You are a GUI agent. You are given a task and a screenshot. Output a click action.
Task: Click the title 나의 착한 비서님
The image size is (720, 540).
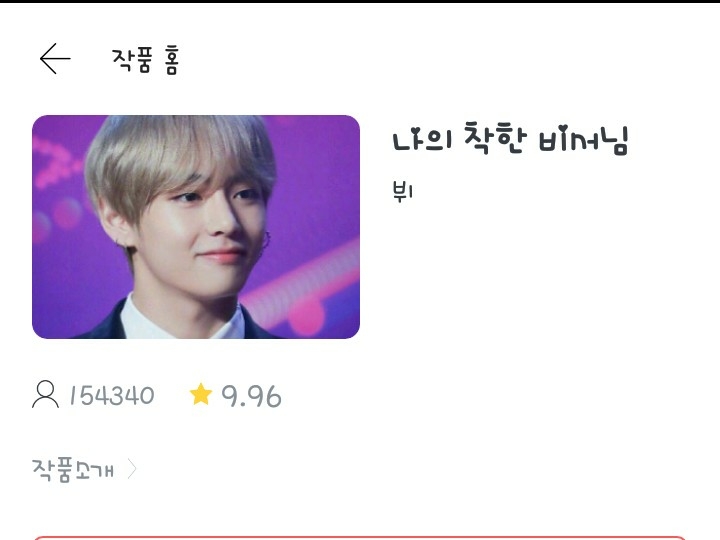click(510, 139)
